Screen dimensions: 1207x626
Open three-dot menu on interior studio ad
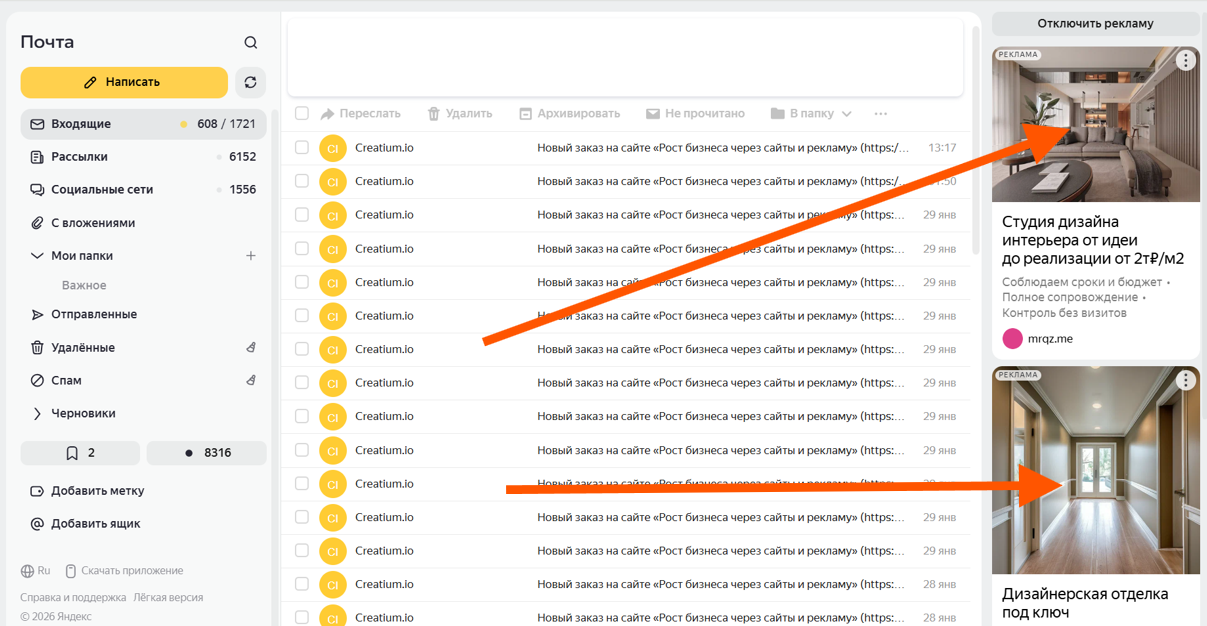pyautogui.click(x=1185, y=61)
